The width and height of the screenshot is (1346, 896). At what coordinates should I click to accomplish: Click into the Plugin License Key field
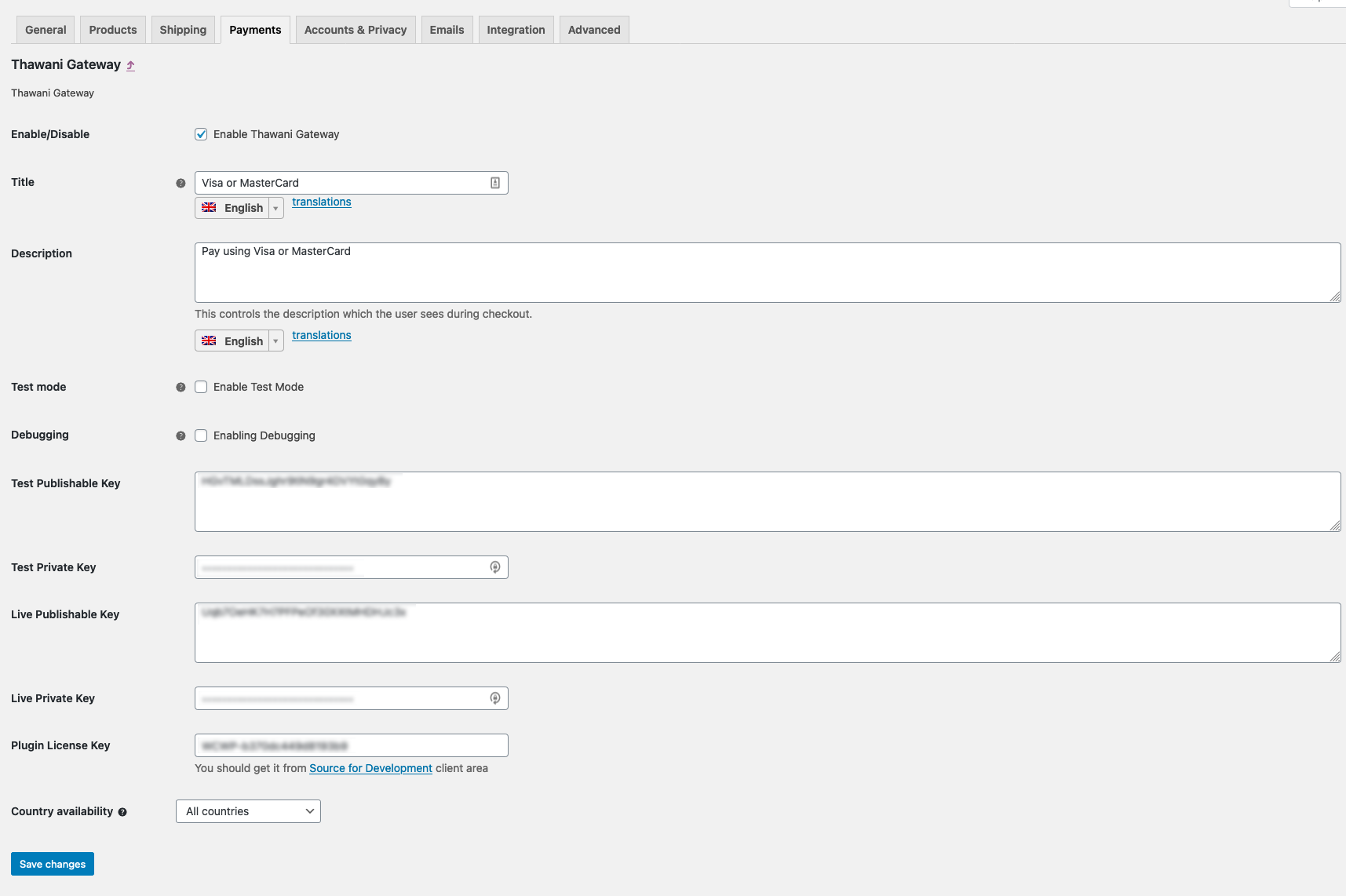coord(352,745)
